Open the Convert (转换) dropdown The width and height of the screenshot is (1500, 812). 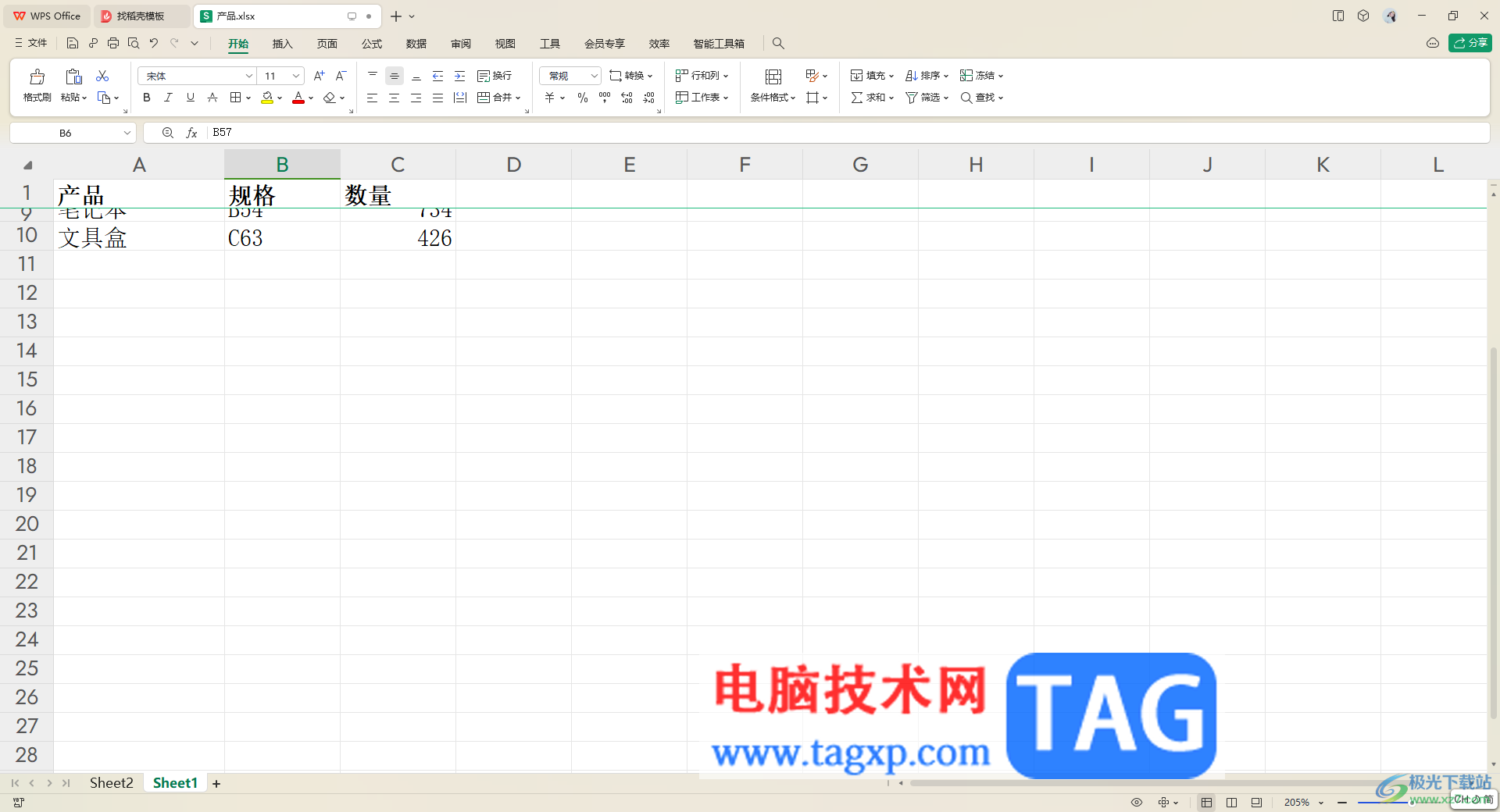tap(631, 76)
